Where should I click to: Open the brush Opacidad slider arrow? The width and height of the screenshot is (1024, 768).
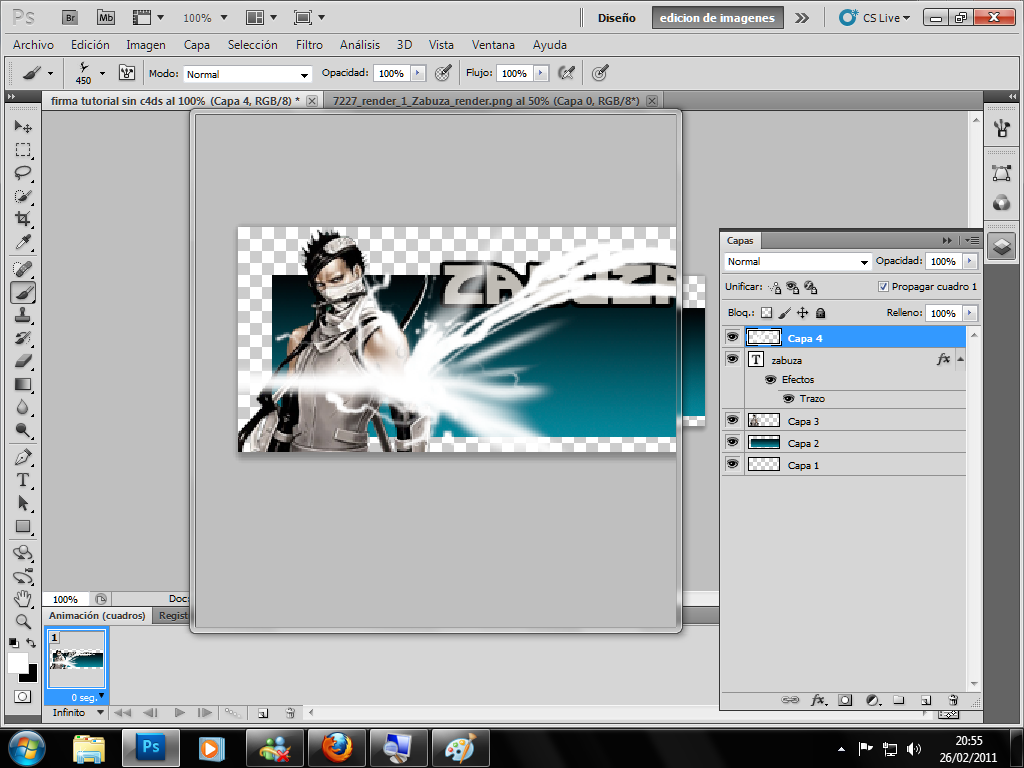pyautogui.click(x=418, y=73)
